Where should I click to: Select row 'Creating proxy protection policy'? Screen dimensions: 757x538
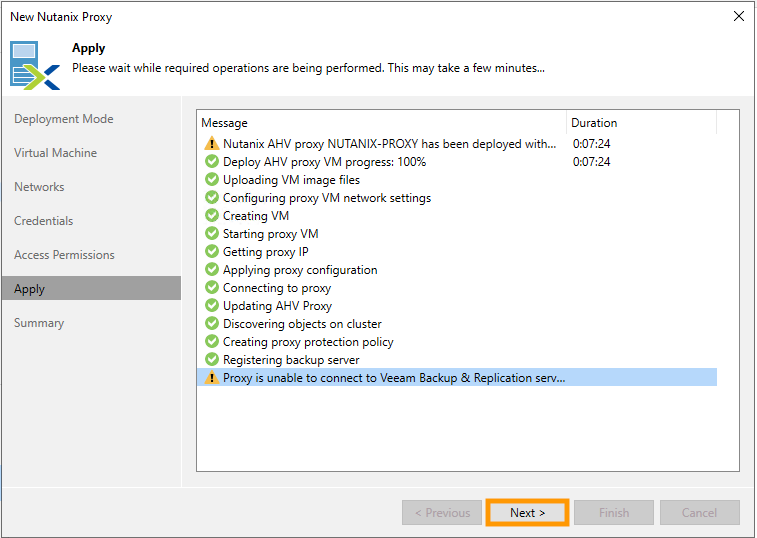coord(457,341)
